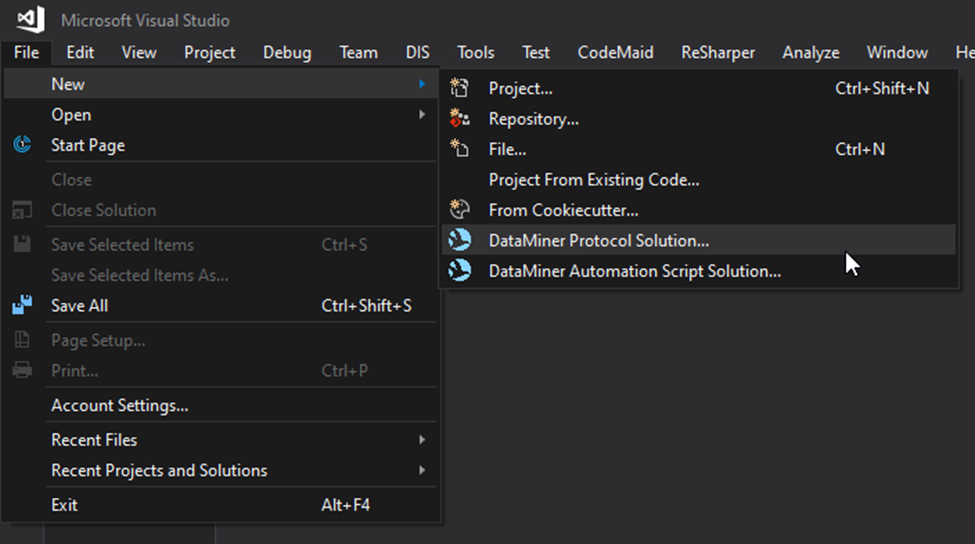Click the DataMiner Protocol Solution icon

coord(460,240)
